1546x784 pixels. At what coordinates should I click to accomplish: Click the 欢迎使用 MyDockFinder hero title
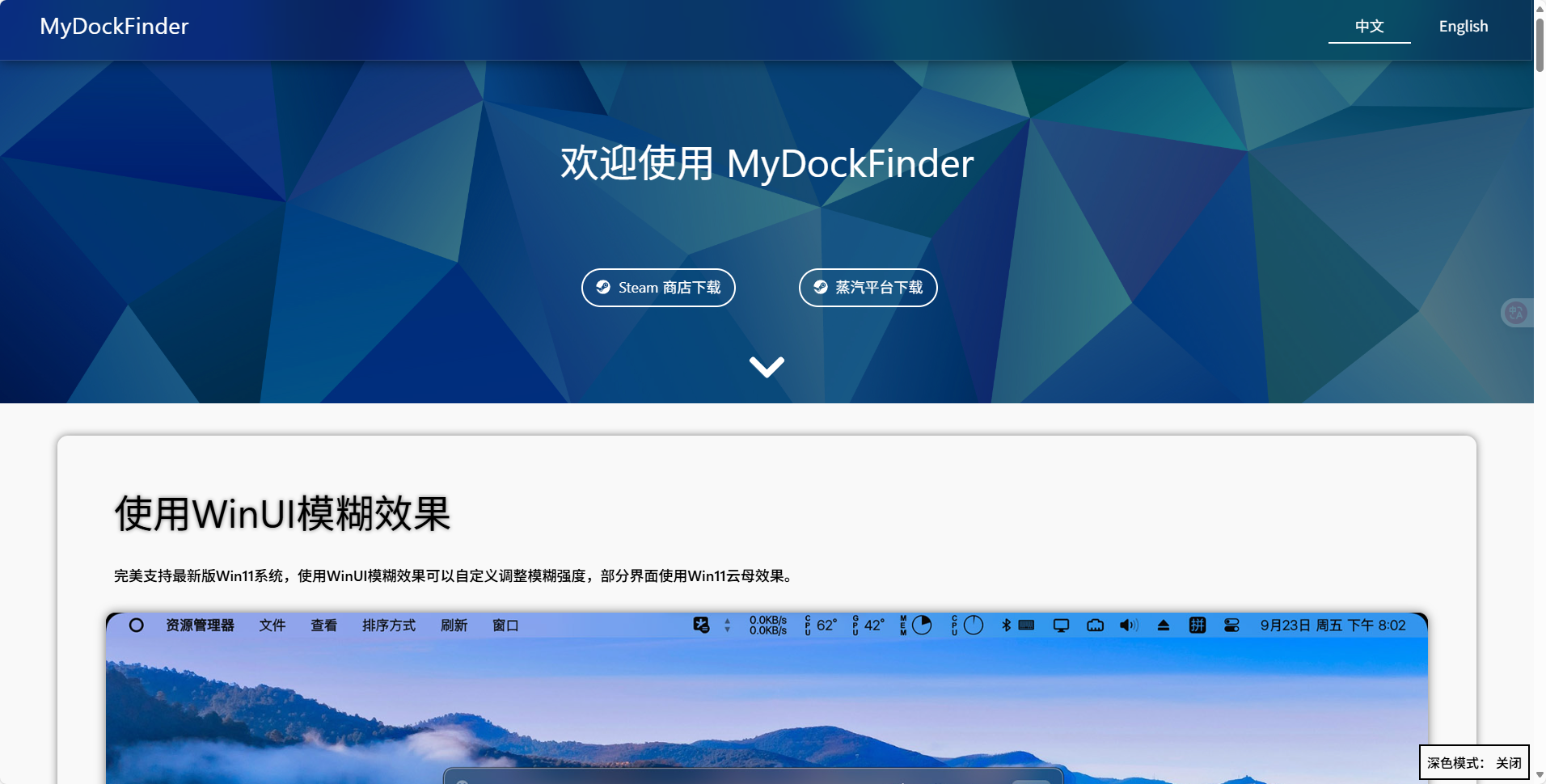click(767, 164)
